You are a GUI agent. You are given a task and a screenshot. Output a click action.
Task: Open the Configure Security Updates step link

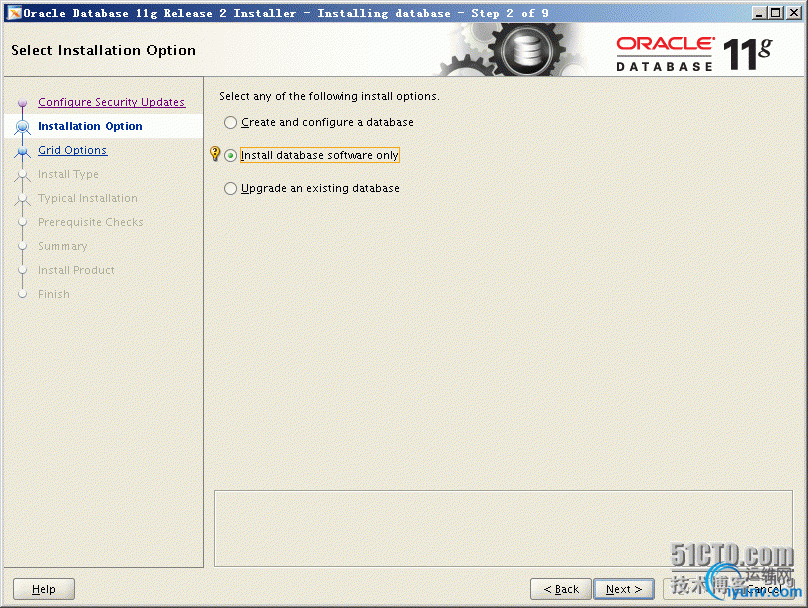click(x=111, y=102)
